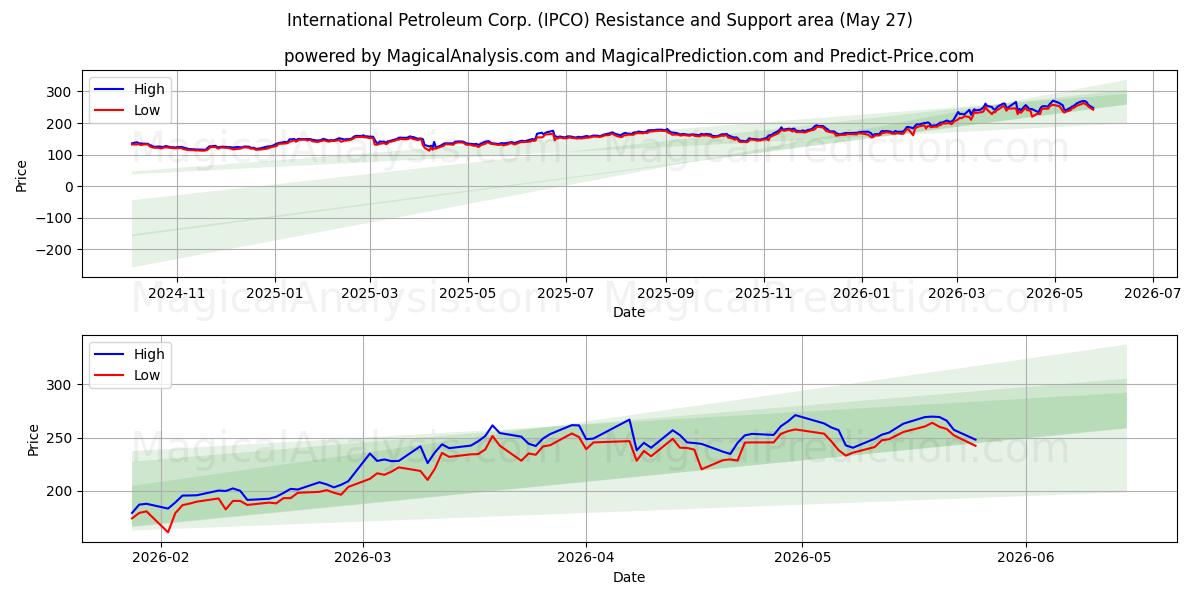Click the 2025-03 tick label

tap(370, 294)
